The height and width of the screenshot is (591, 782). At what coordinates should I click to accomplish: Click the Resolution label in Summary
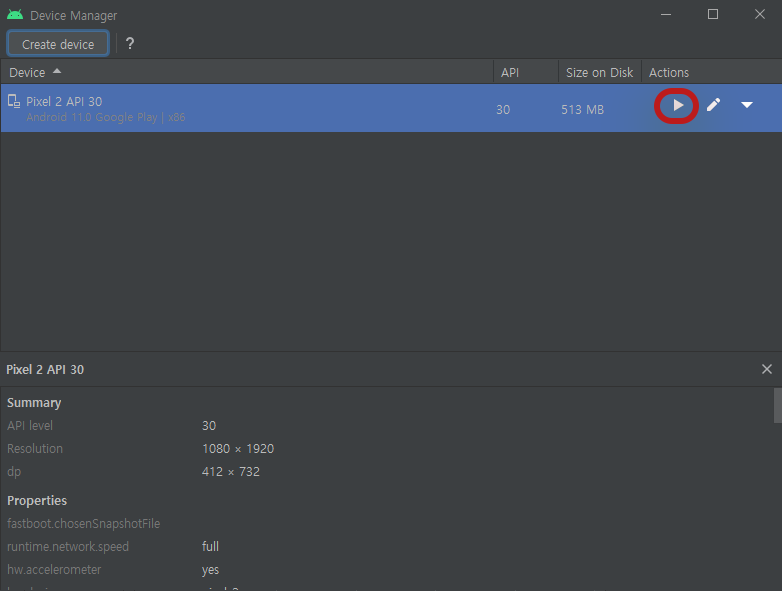pos(35,448)
